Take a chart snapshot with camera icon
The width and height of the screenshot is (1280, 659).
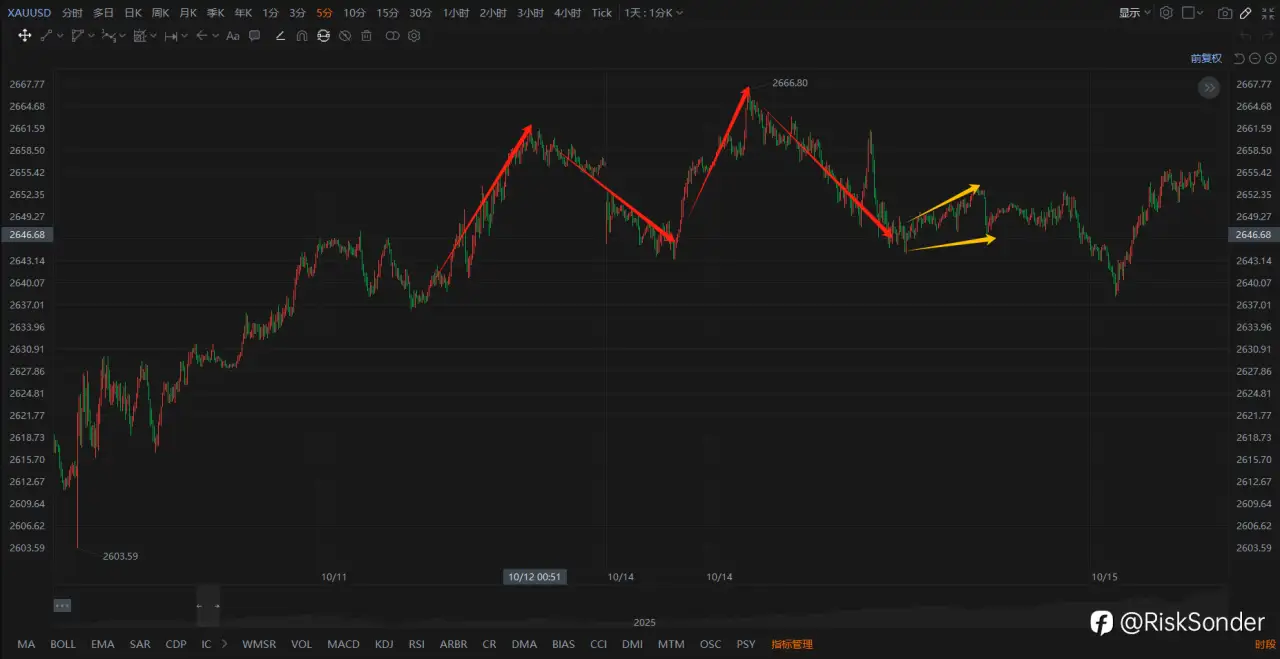point(1225,13)
